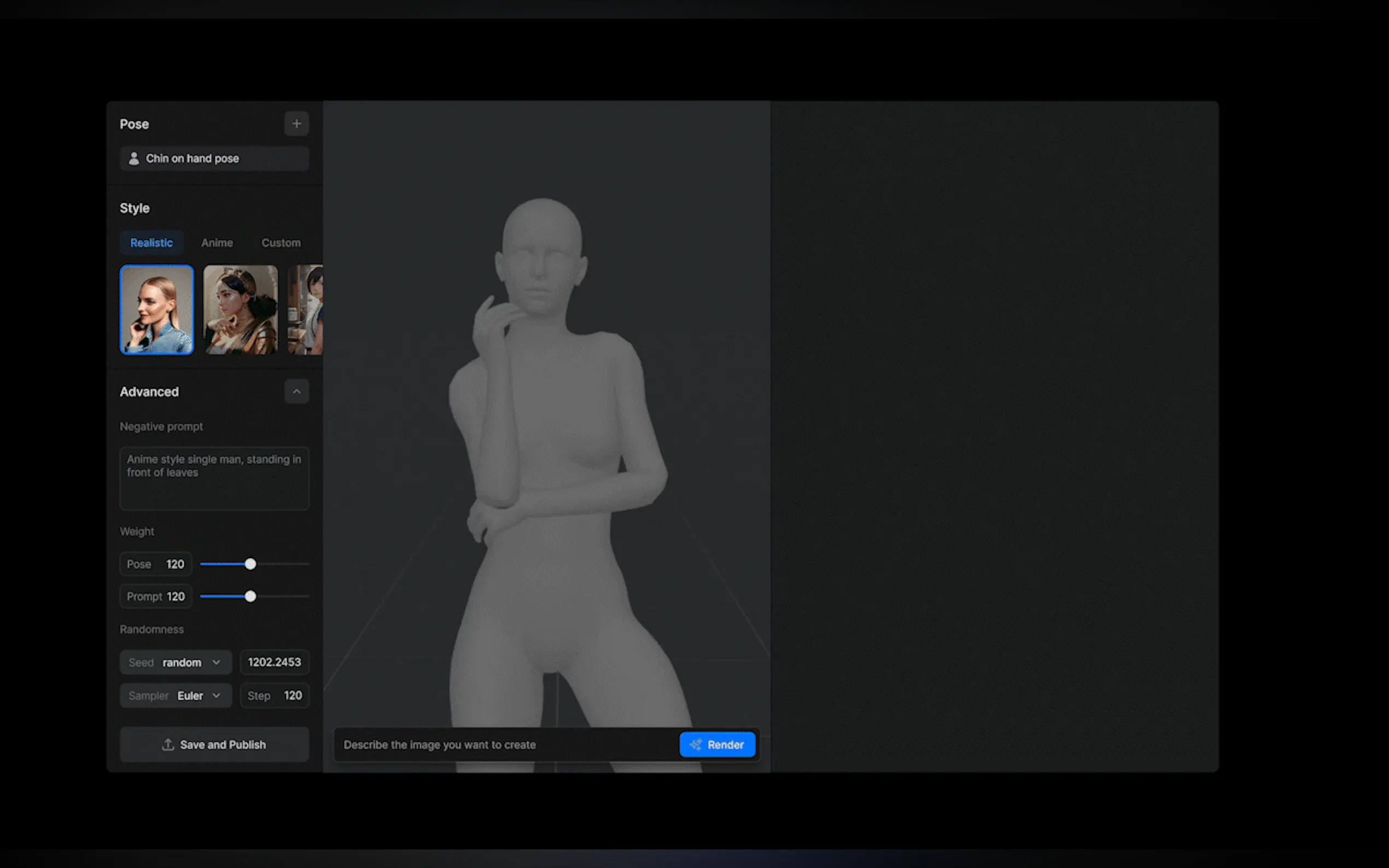Screen dimensions: 1389x868
Task: Select the partially visible third style thumbnail
Action: pos(306,310)
